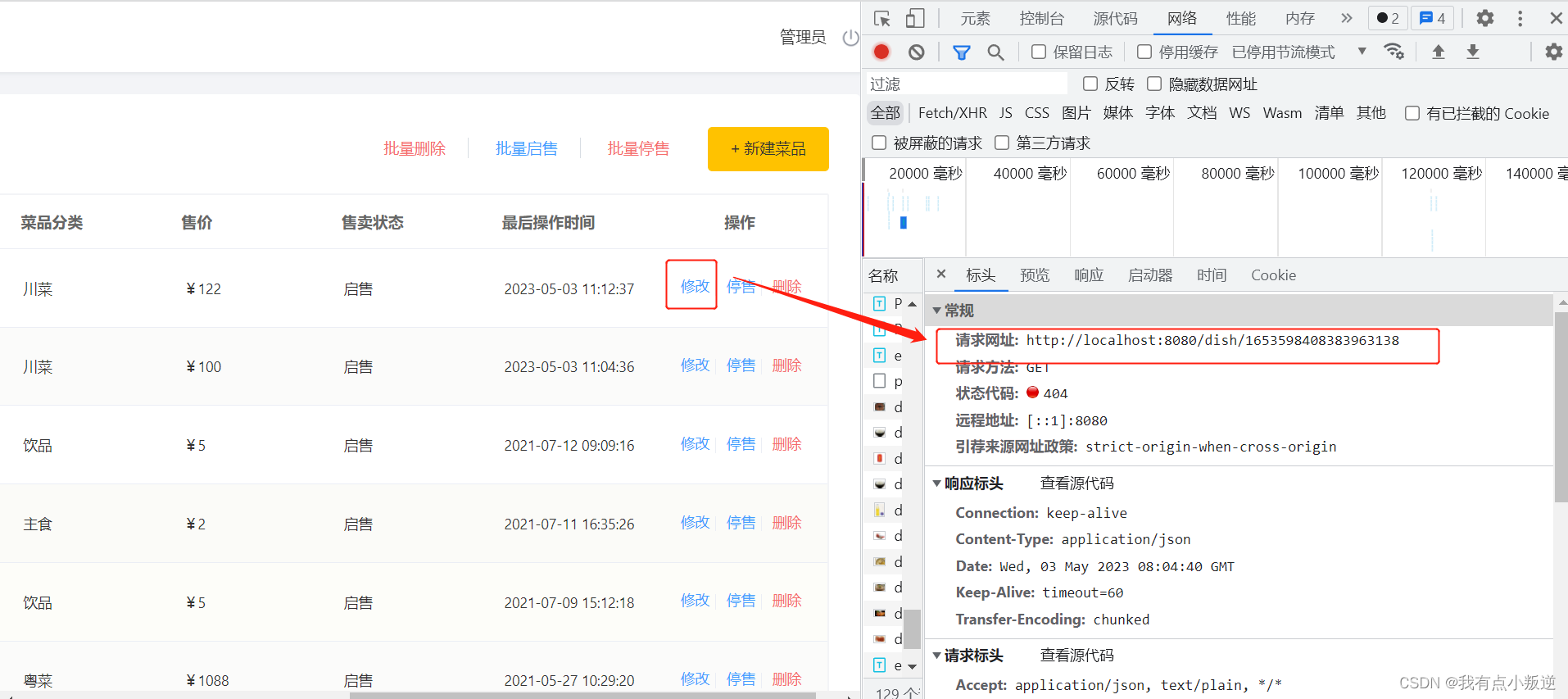
Task: Click the request list scrollbar thumb
Action: tap(912, 629)
